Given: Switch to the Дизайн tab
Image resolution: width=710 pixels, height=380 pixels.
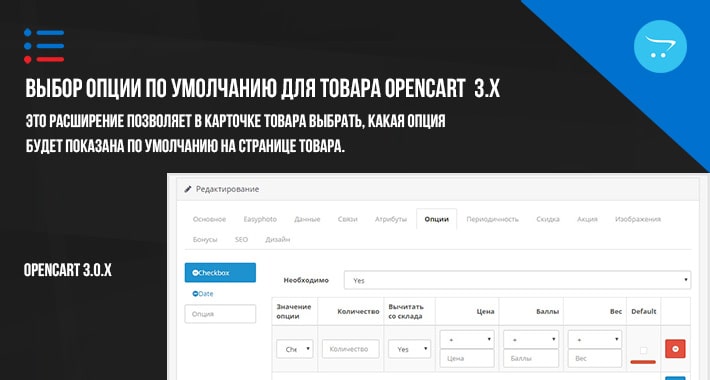Looking at the screenshot, I should point(278,240).
